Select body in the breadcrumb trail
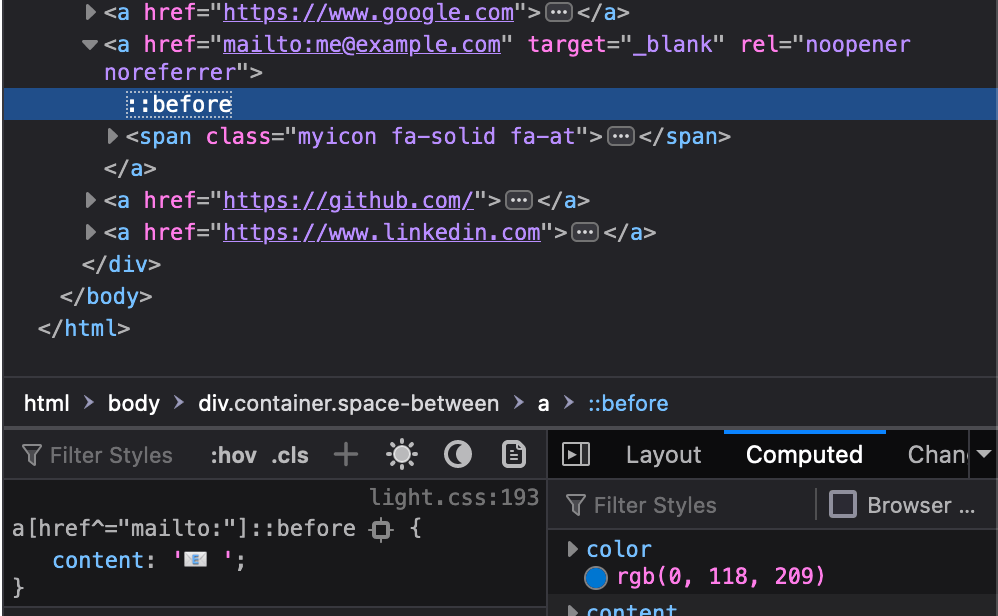The image size is (998, 616). click(134, 403)
